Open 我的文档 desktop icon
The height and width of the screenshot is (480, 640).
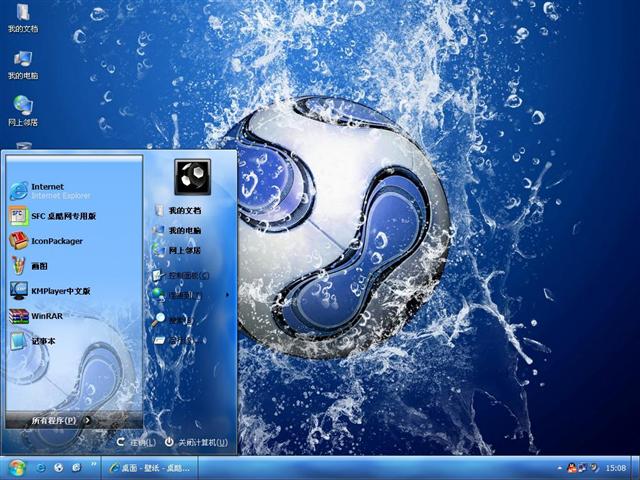click(x=22, y=18)
